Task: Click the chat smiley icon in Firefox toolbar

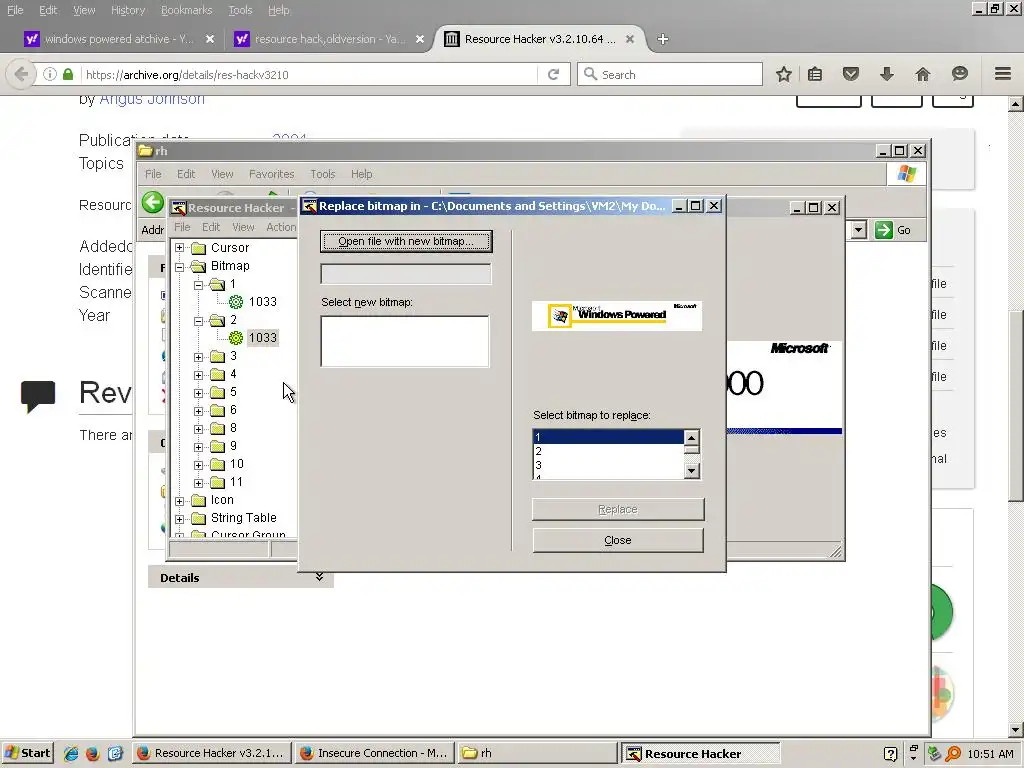Action: point(959,74)
